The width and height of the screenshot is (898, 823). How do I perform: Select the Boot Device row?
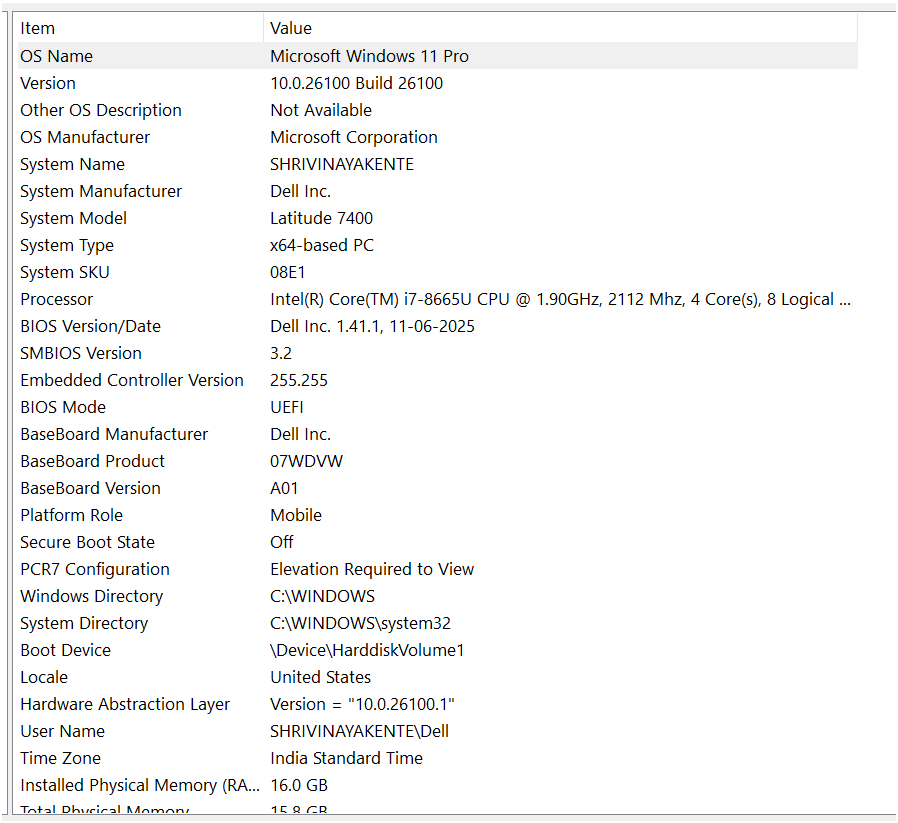438,649
